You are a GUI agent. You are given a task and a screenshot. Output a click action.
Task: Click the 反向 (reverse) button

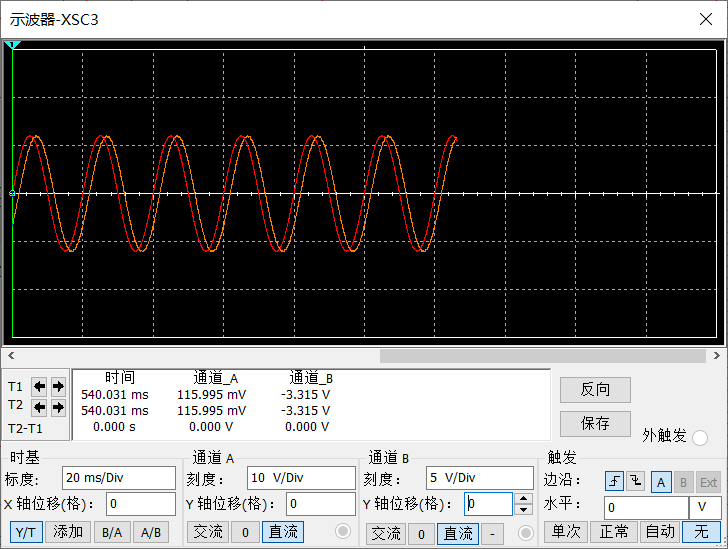(595, 390)
